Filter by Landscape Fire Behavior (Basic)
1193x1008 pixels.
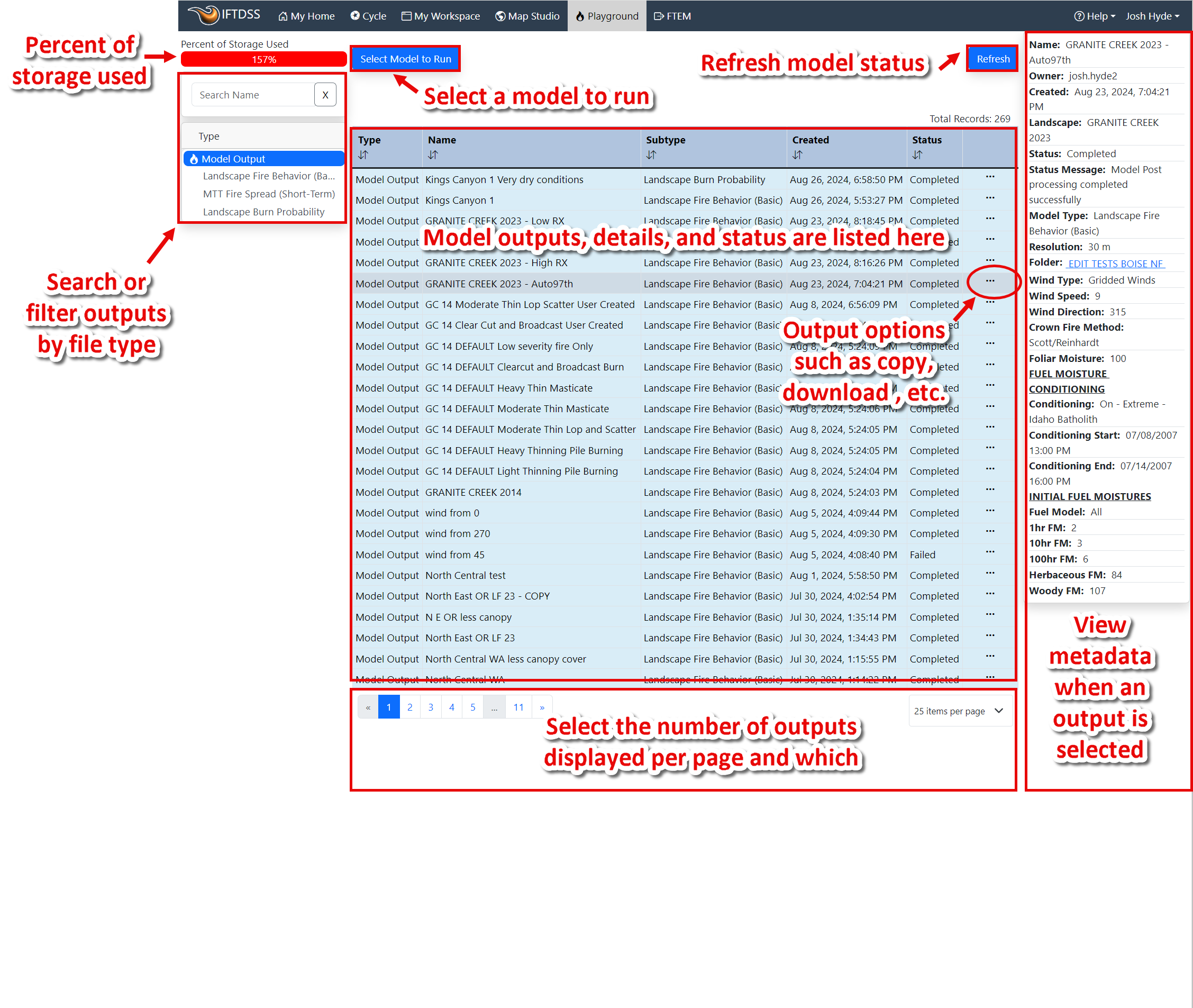click(269, 176)
